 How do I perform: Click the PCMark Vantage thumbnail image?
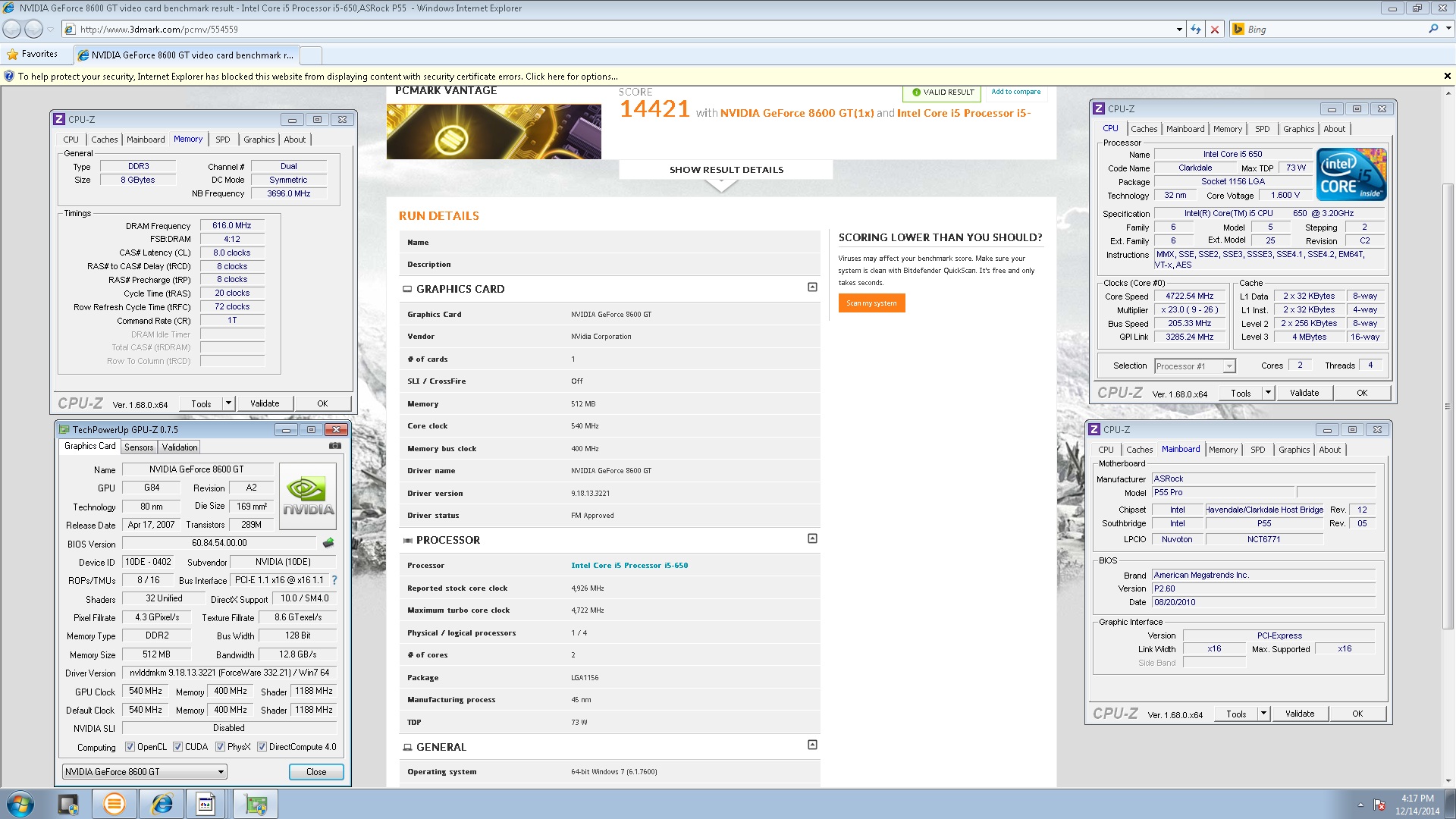[x=494, y=131]
